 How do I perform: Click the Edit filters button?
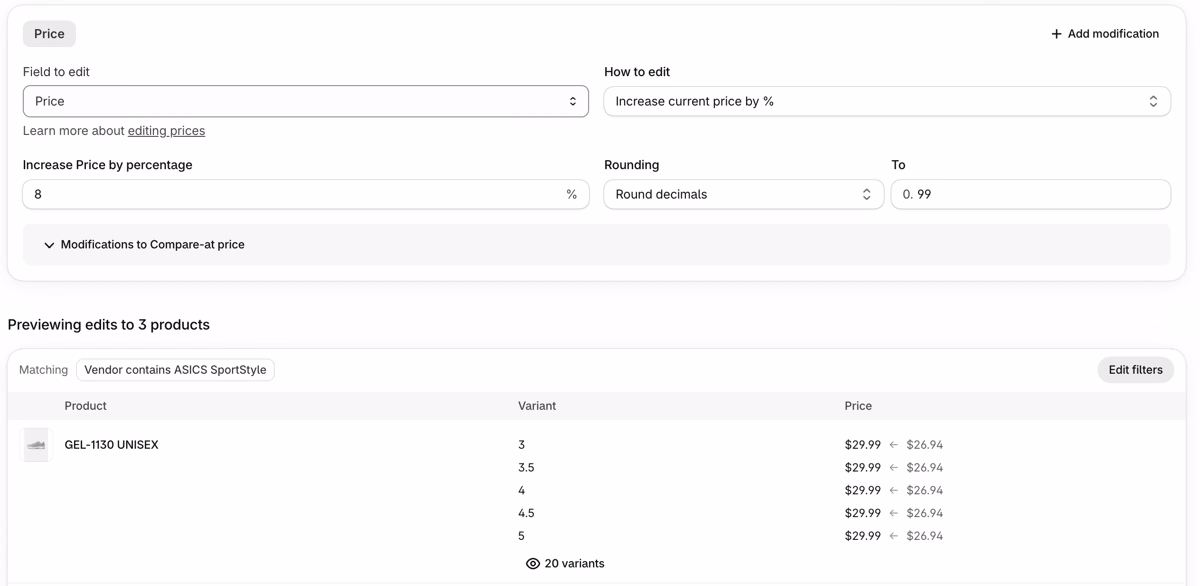1135,370
